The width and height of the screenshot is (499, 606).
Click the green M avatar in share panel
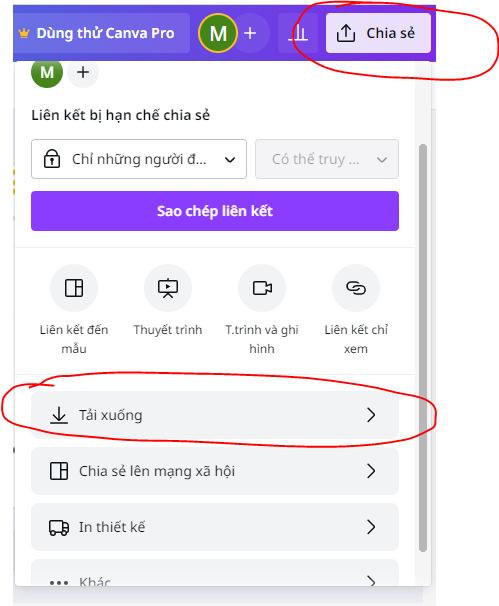click(x=47, y=72)
